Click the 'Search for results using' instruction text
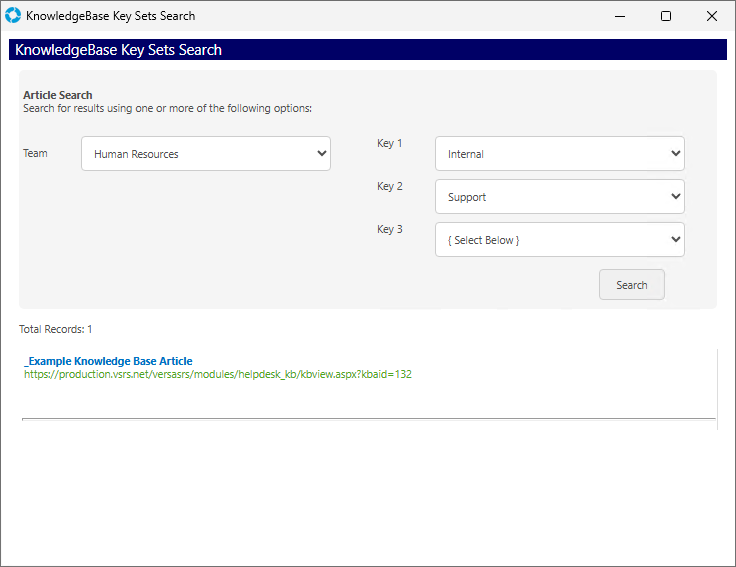736x567 pixels. pyautogui.click(x=167, y=108)
